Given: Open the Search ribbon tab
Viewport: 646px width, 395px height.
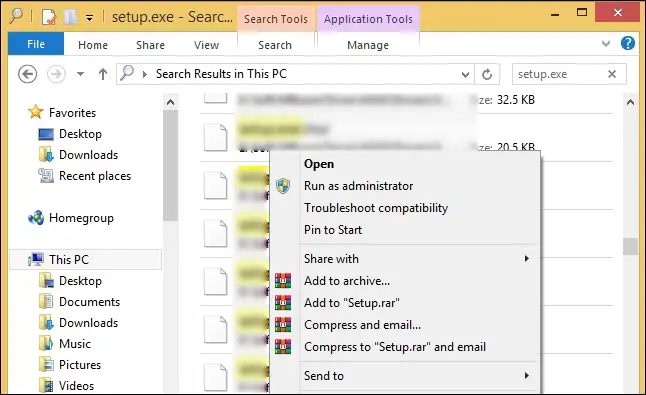Looking at the screenshot, I should (275, 45).
